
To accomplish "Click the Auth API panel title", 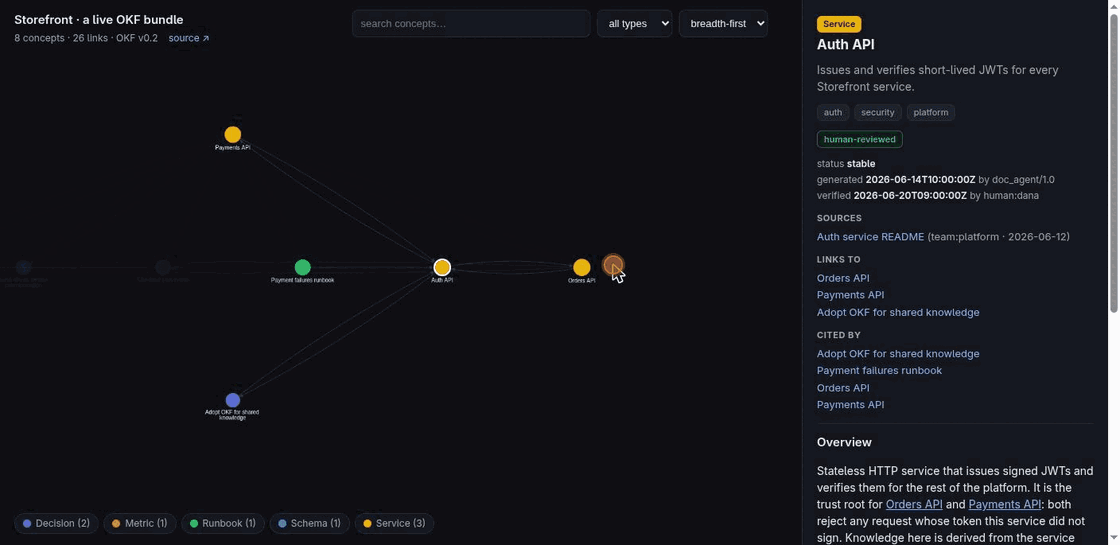I will click(x=846, y=44).
